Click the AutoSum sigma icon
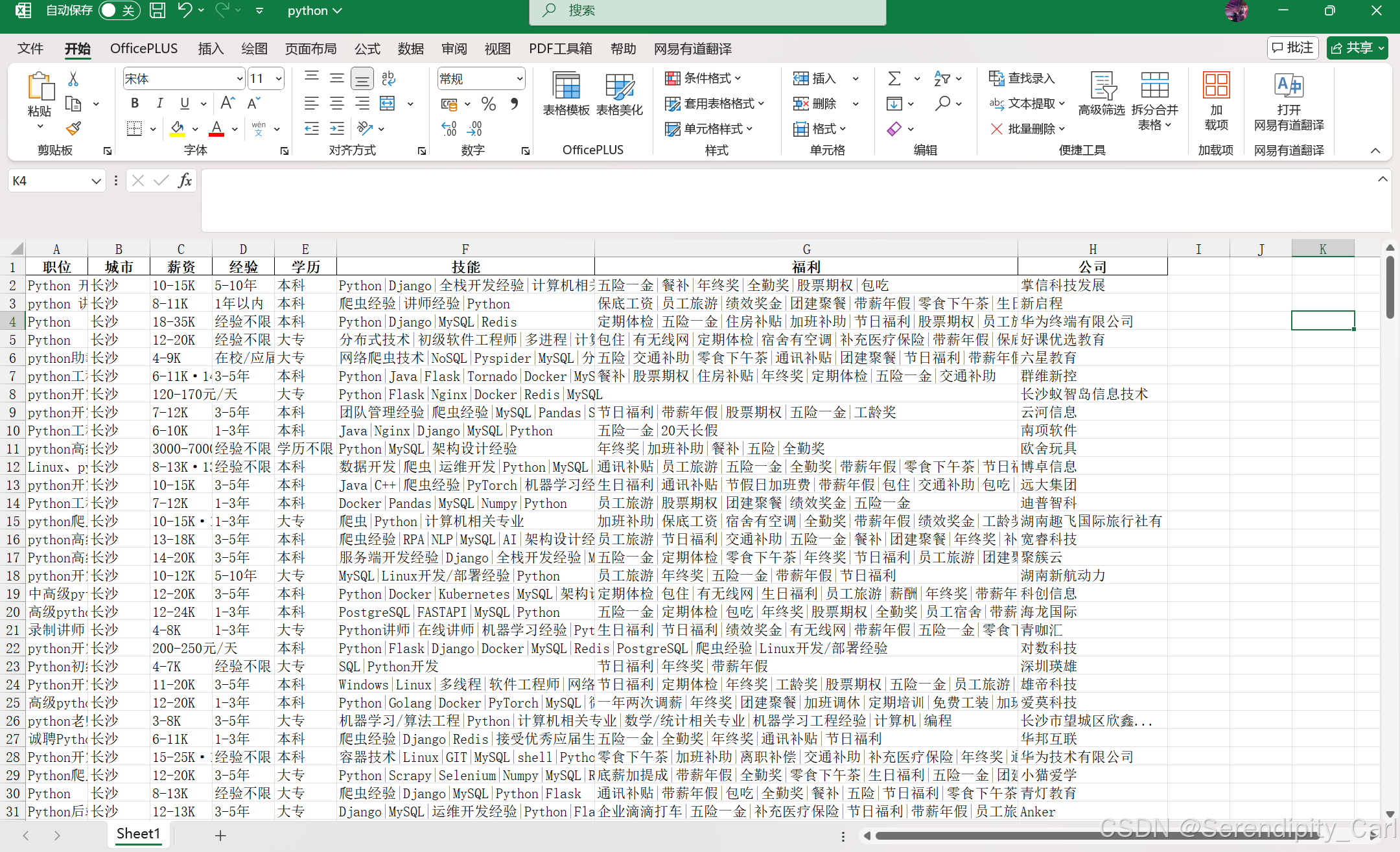The image size is (1400, 852). [x=894, y=79]
